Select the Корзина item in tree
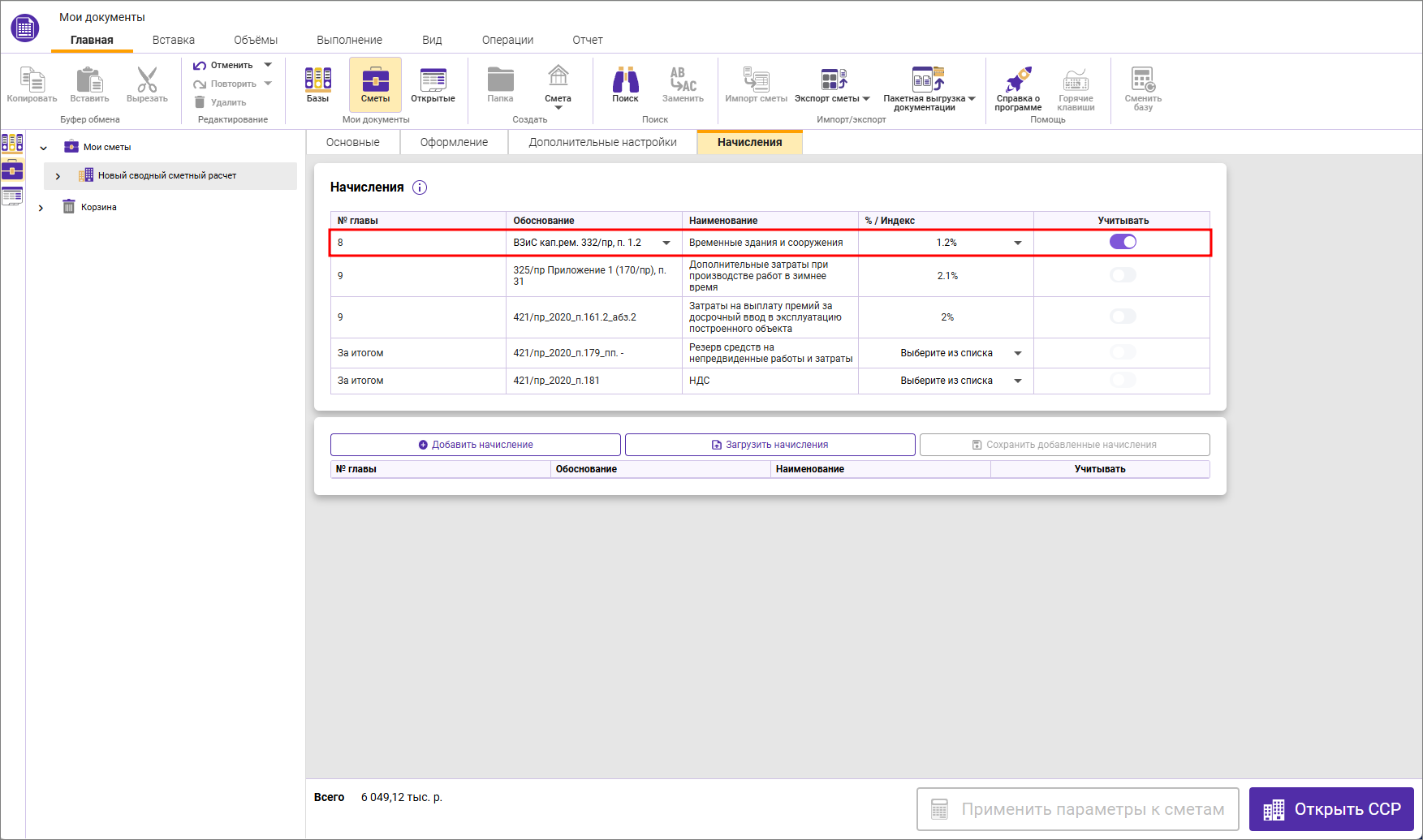Screen dimensions: 1423x840 click(x=98, y=208)
